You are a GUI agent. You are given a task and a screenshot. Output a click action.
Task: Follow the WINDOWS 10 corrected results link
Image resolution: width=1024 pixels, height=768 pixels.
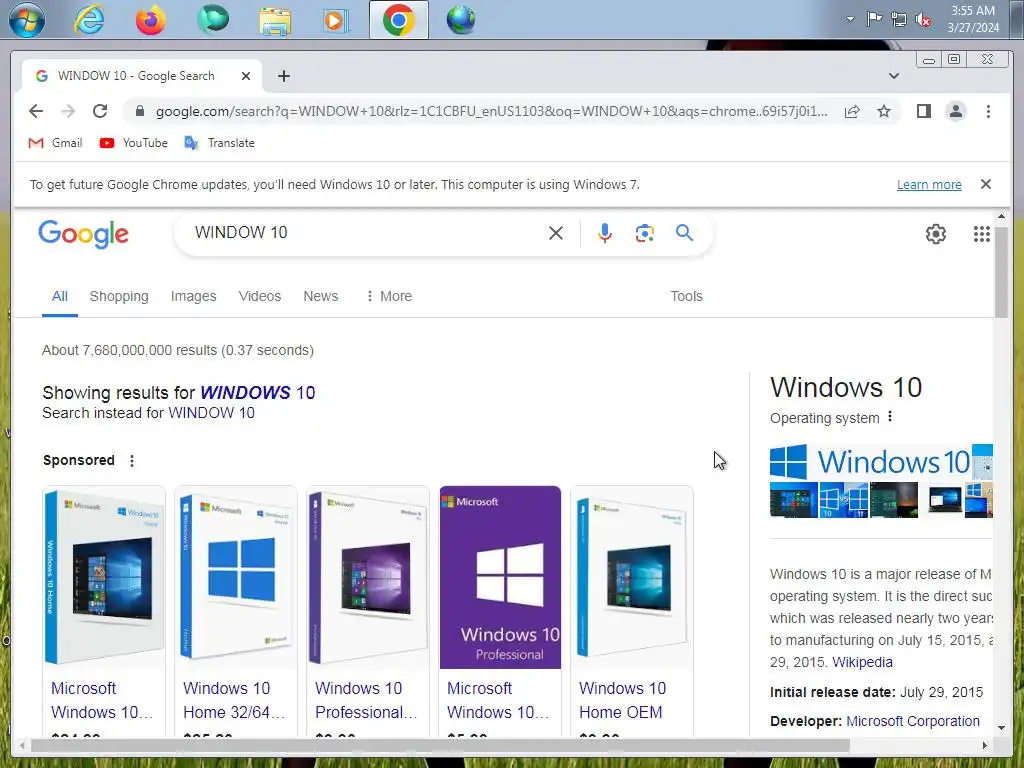click(257, 392)
